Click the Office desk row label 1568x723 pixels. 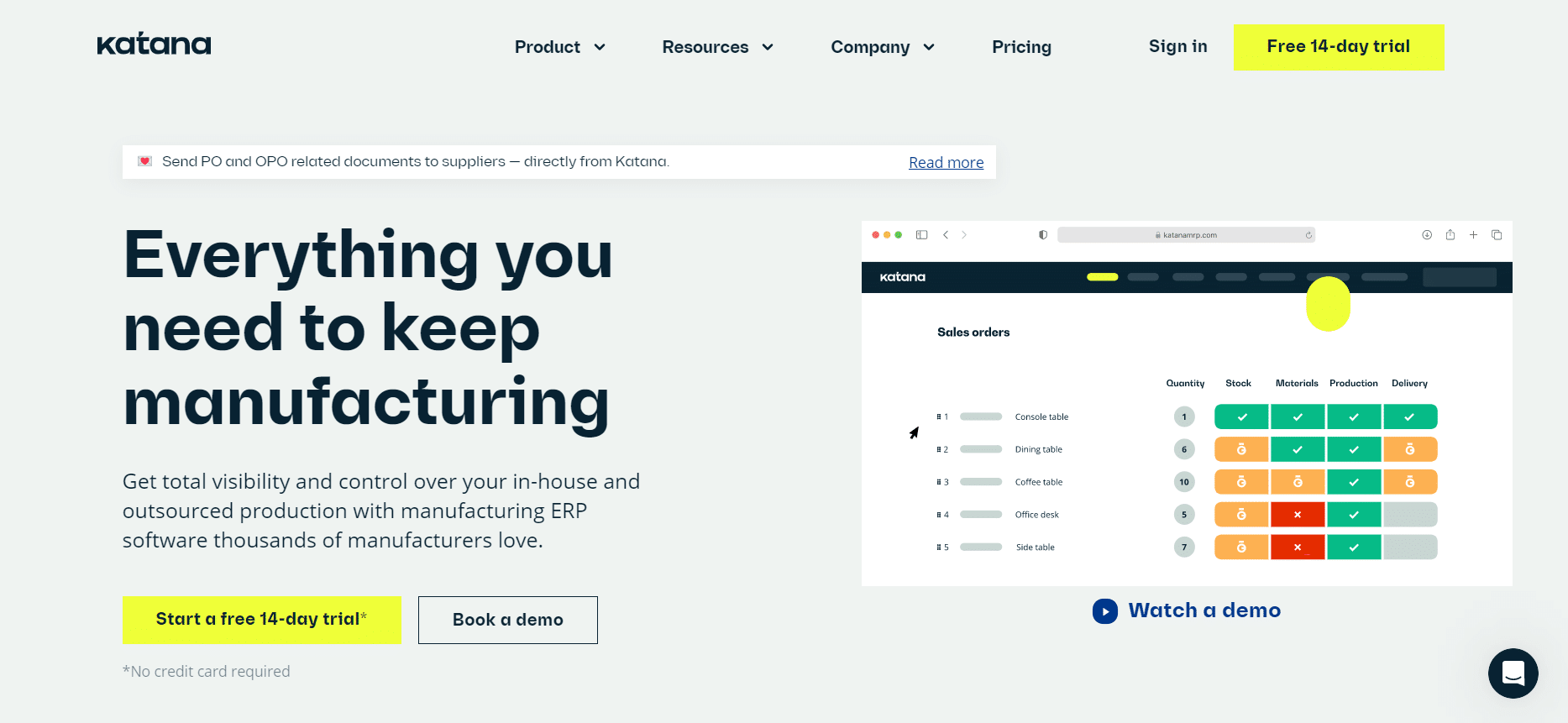click(1036, 515)
